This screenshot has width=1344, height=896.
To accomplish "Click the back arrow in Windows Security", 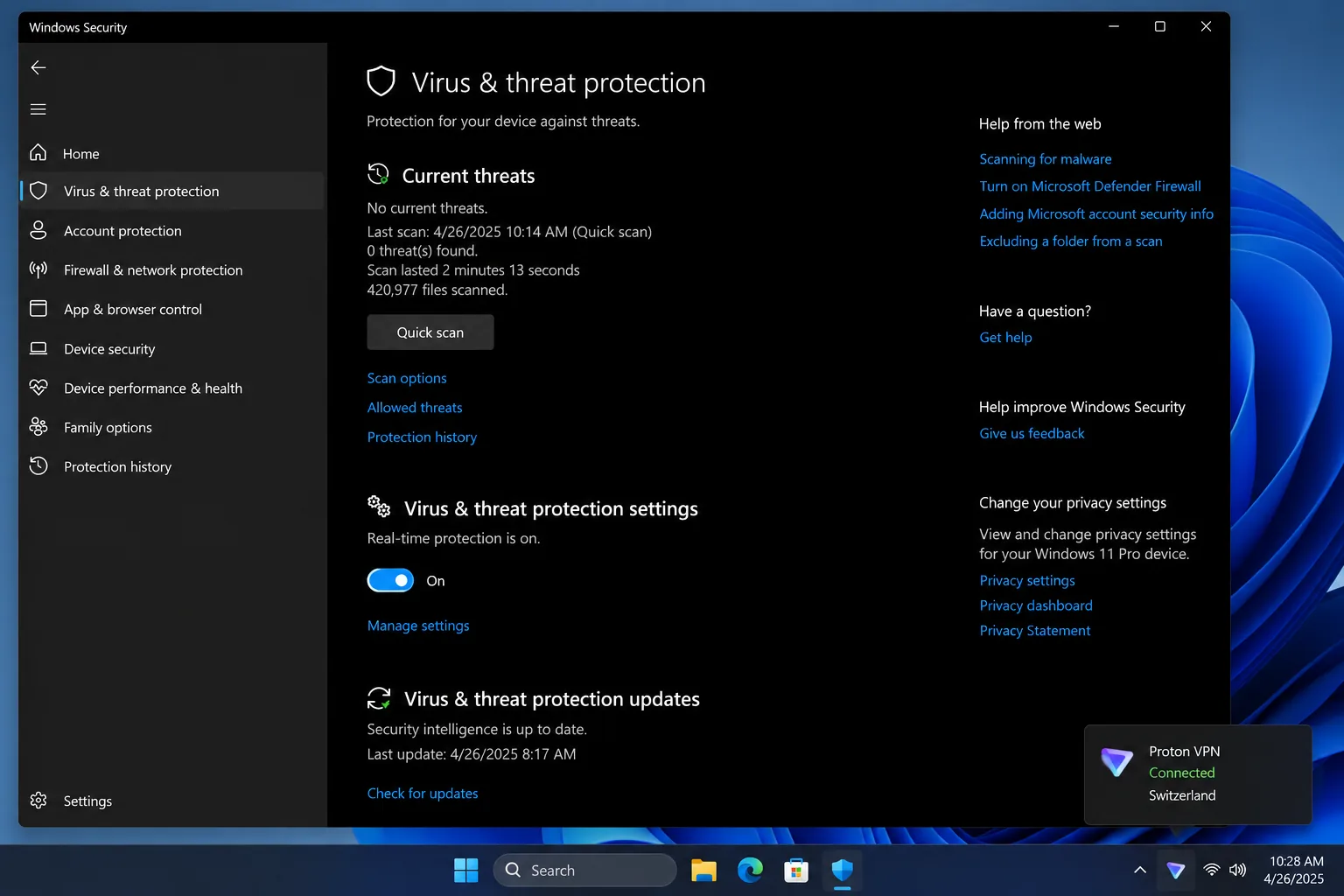I will [x=38, y=67].
